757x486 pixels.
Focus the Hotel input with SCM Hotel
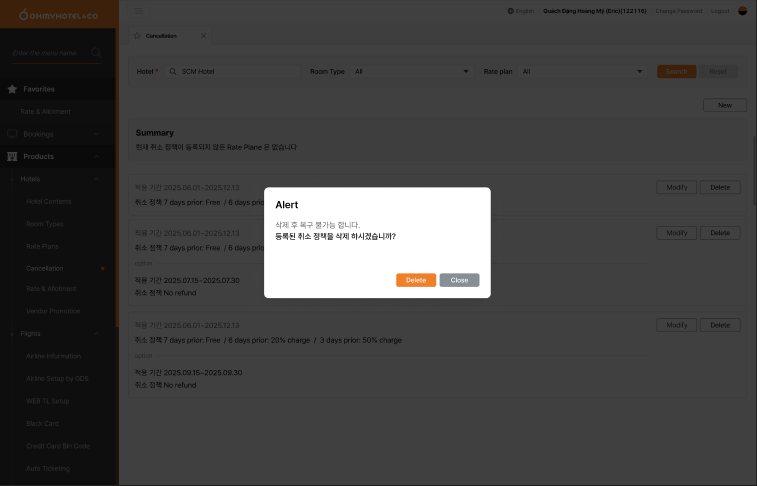click(232, 71)
